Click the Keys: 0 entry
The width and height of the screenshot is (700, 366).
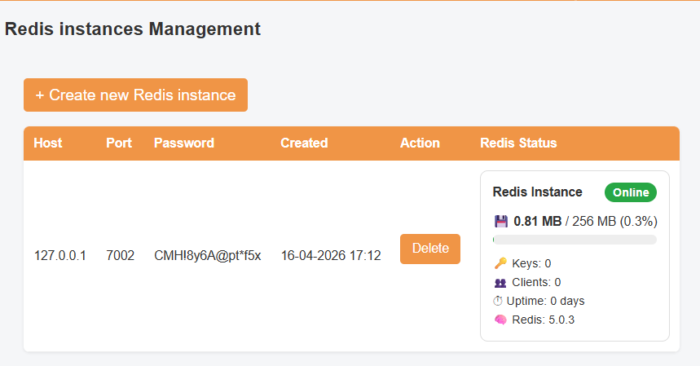[x=531, y=263]
